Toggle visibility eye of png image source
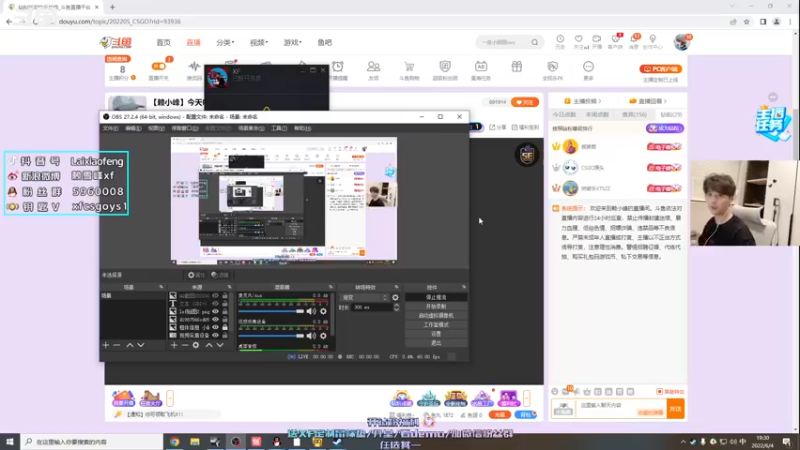 215,312
